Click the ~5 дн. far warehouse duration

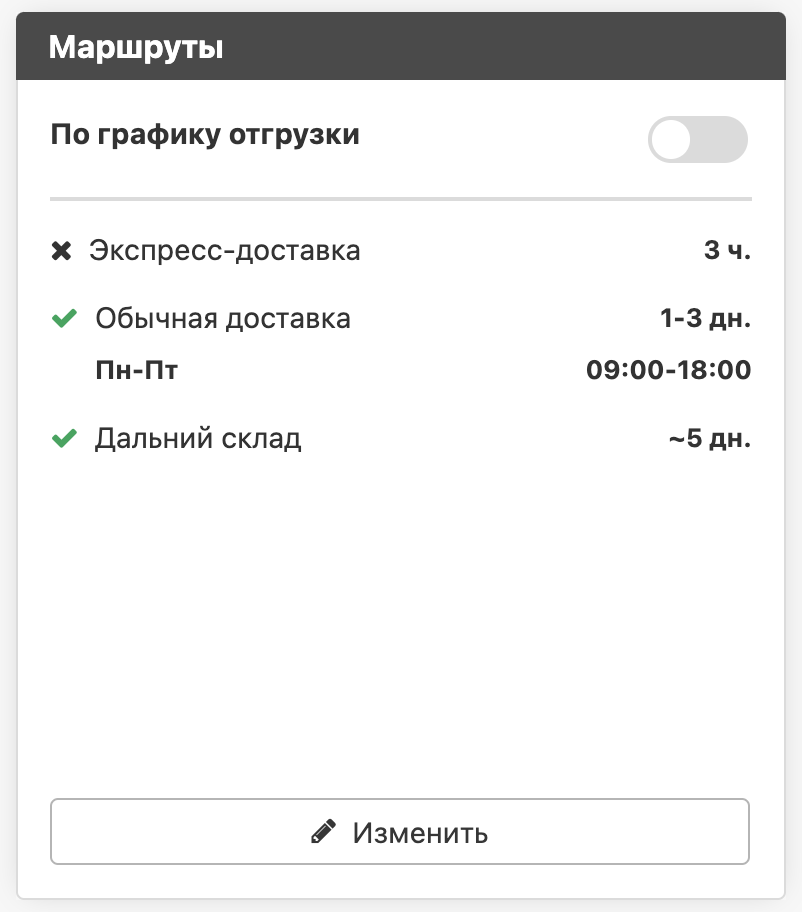pos(709,439)
